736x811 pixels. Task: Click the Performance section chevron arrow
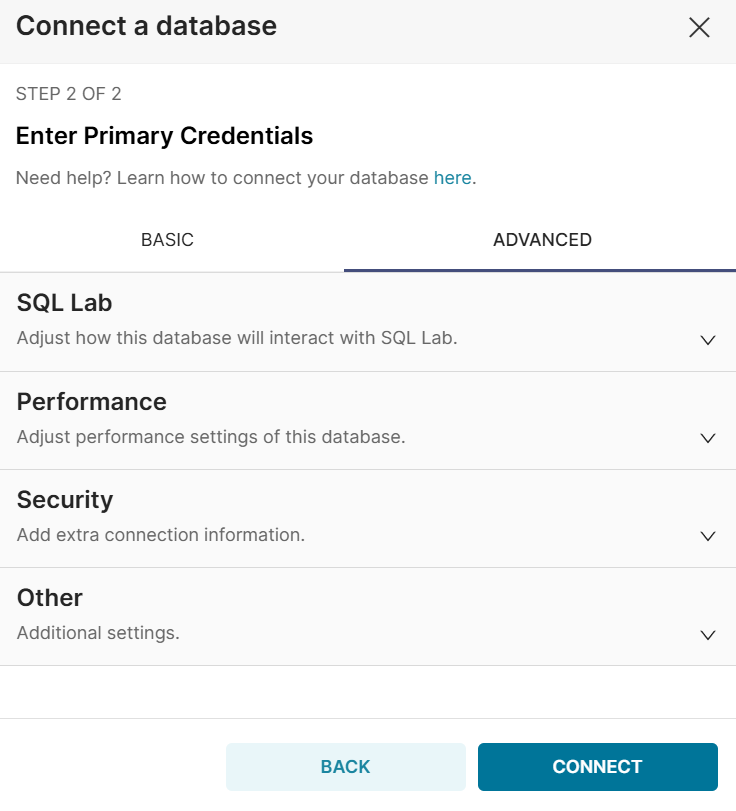click(x=708, y=438)
